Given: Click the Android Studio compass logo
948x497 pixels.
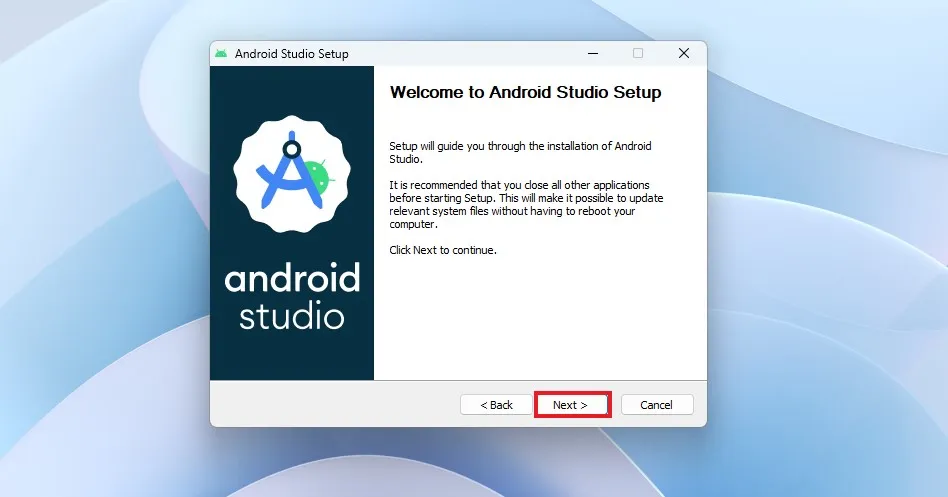Looking at the screenshot, I should tap(292, 174).
